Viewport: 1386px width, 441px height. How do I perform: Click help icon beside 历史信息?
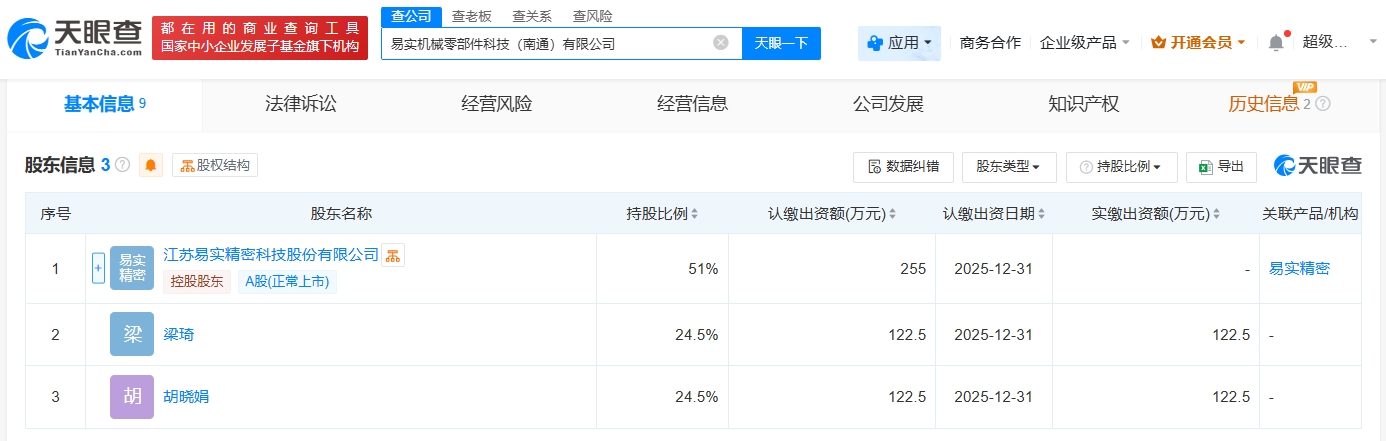pyautogui.click(x=1323, y=104)
